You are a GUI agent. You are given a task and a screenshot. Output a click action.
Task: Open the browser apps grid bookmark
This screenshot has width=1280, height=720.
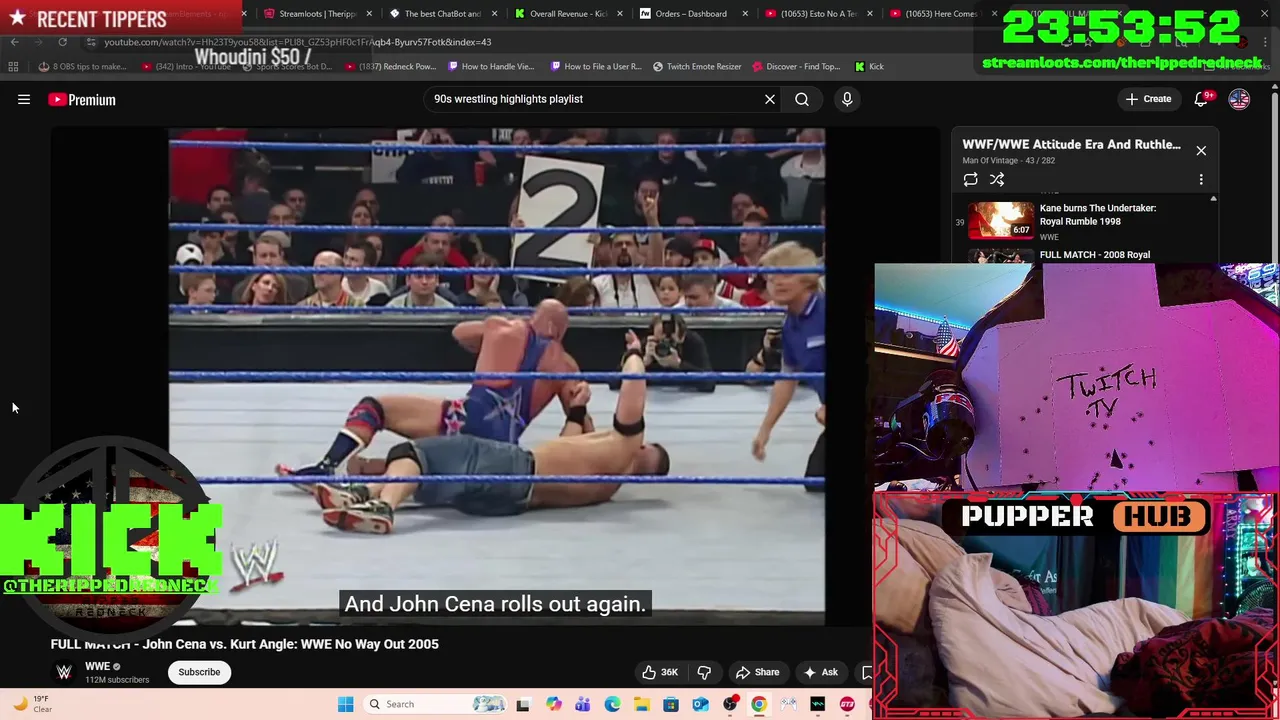(13, 66)
